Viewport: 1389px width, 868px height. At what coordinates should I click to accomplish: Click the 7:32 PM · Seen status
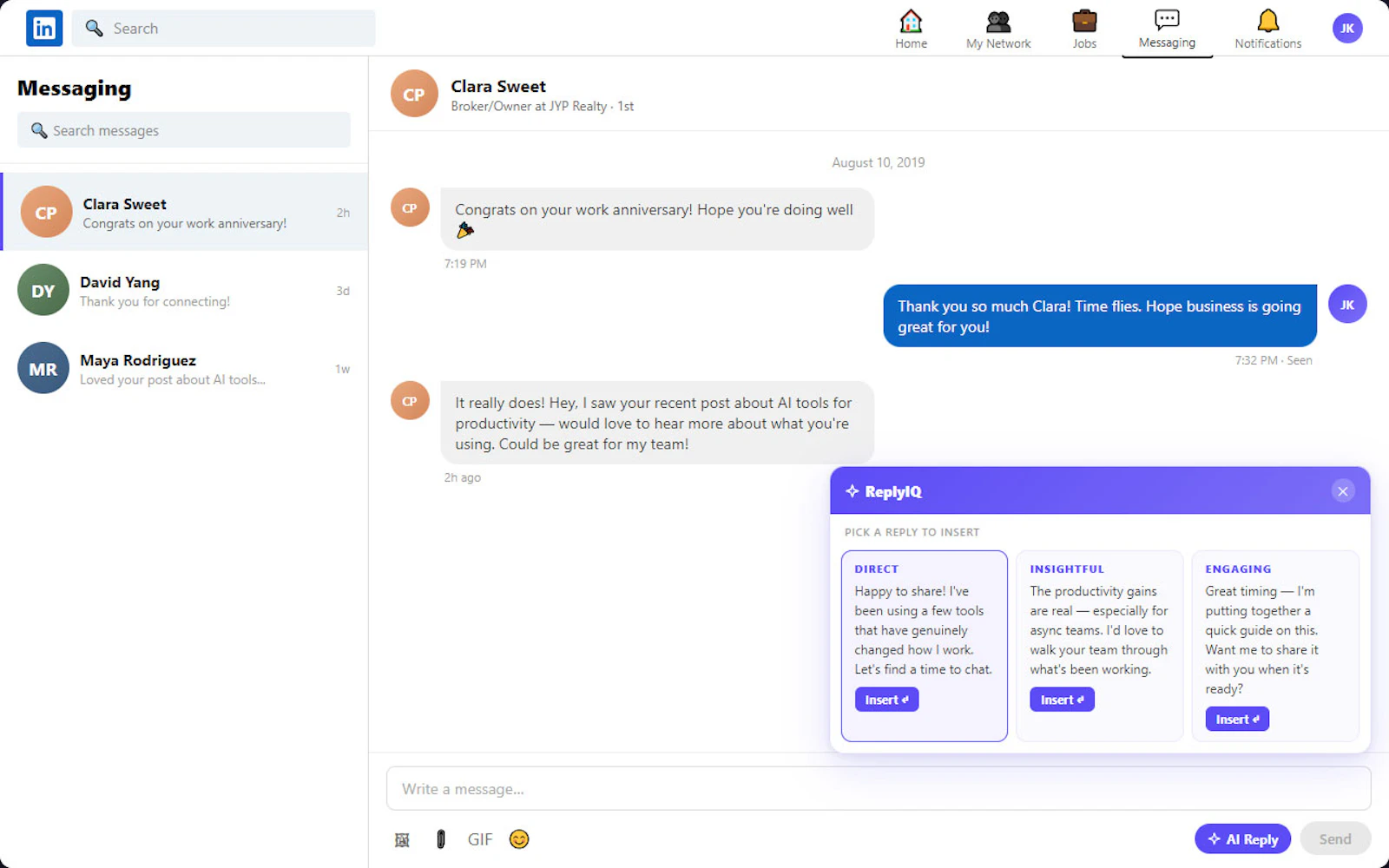point(1274,360)
